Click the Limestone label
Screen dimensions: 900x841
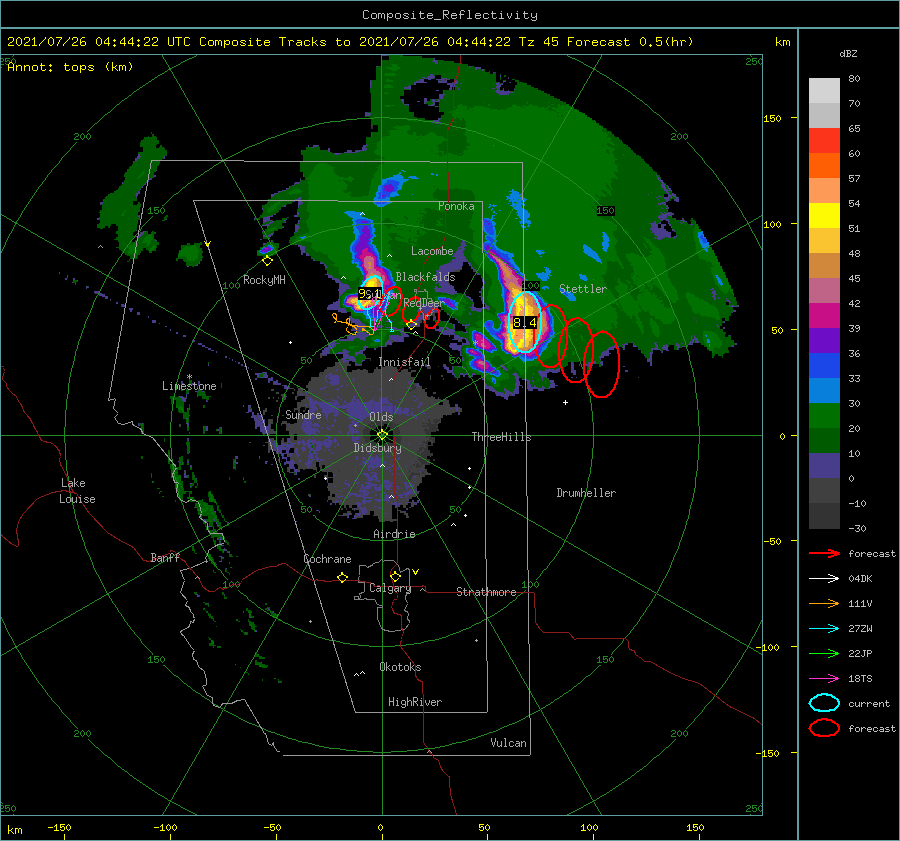(x=189, y=386)
